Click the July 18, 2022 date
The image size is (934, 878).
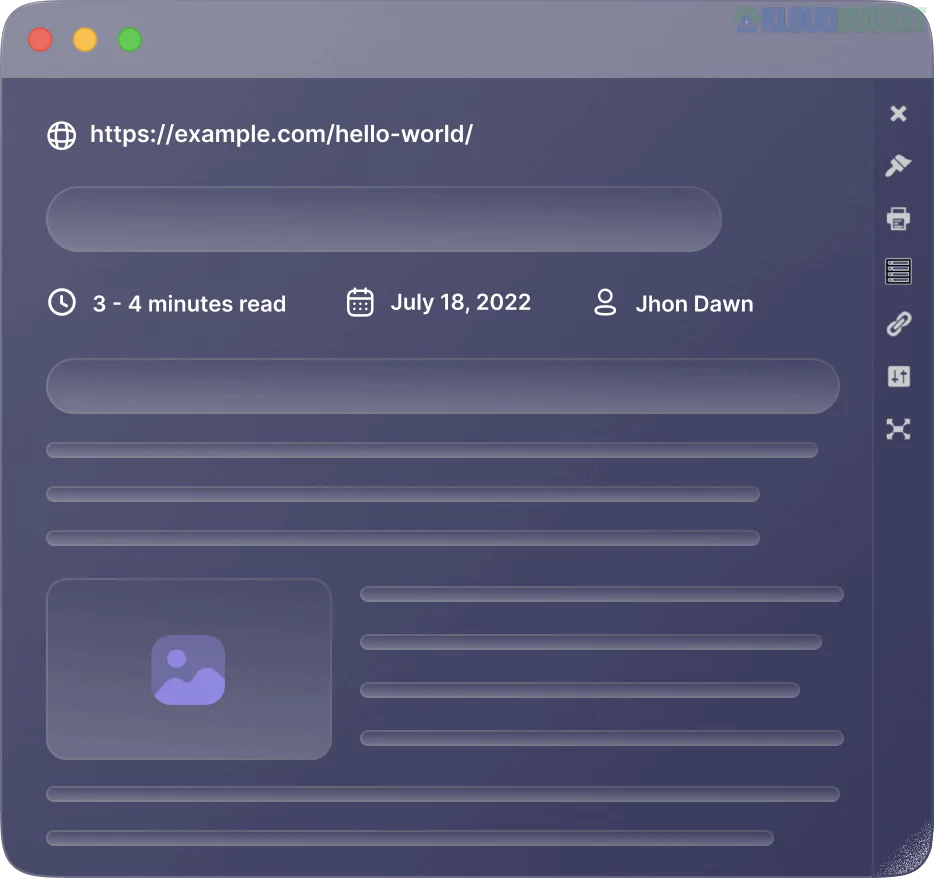click(x=461, y=302)
